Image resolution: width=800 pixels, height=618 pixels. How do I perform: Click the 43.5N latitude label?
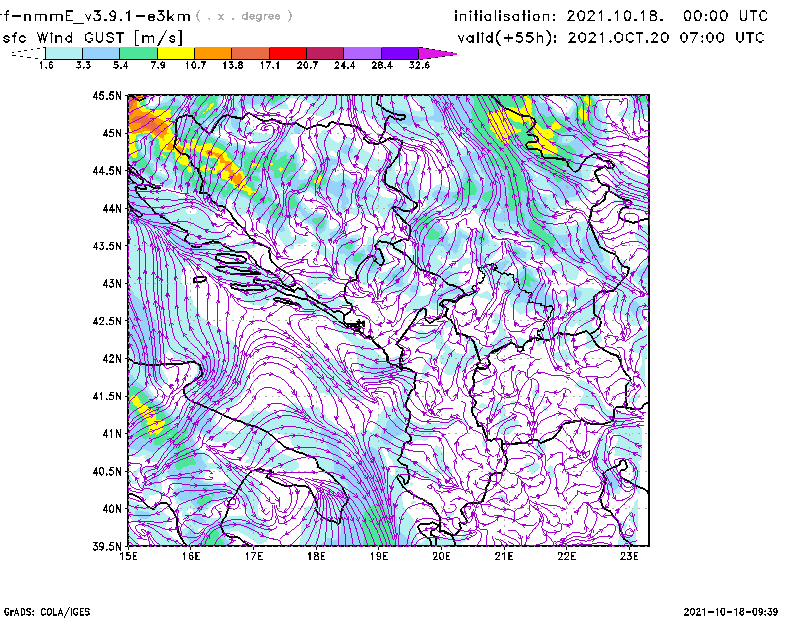click(107, 245)
